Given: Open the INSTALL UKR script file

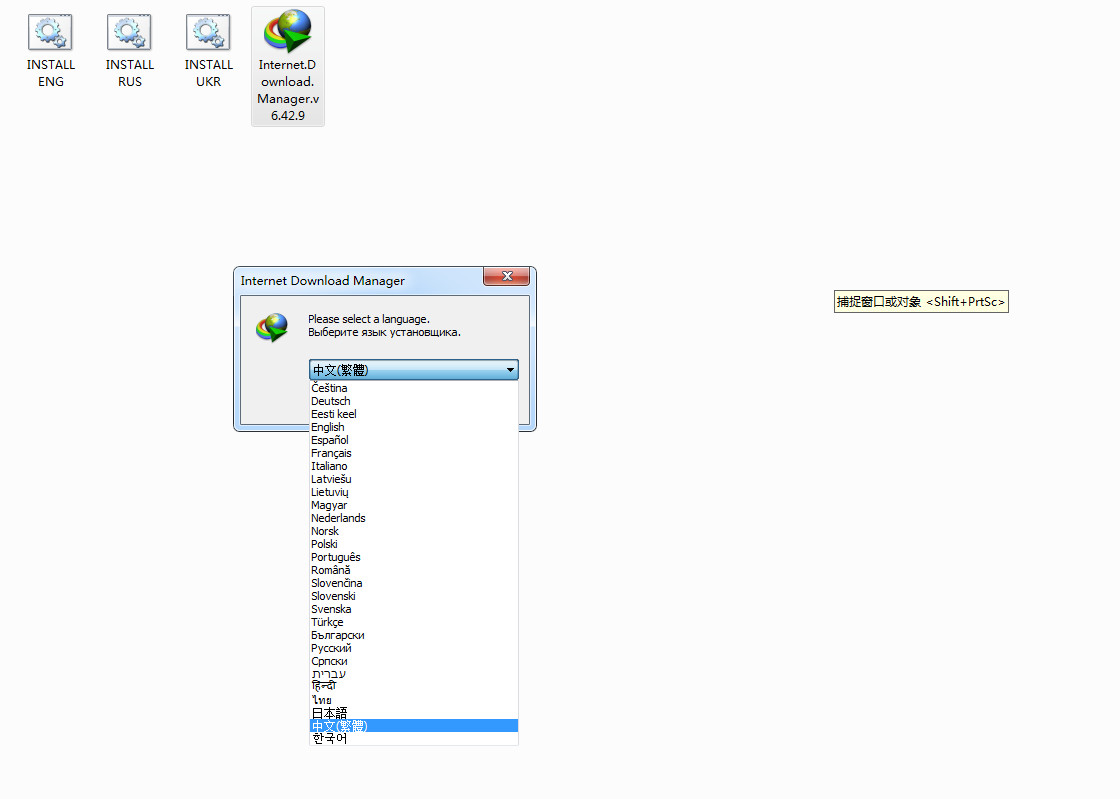Looking at the screenshot, I should coord(208,51).
